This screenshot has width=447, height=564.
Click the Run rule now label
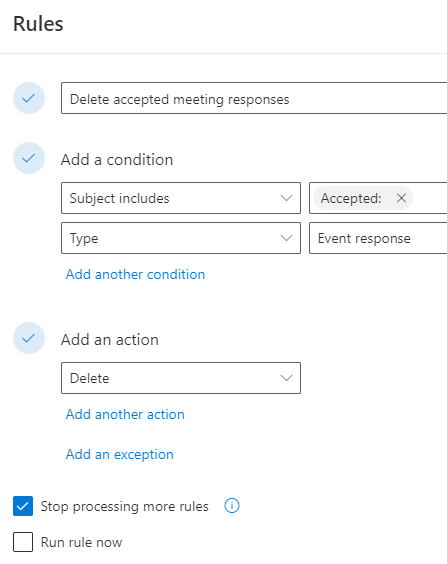click(x=82, y=542)
